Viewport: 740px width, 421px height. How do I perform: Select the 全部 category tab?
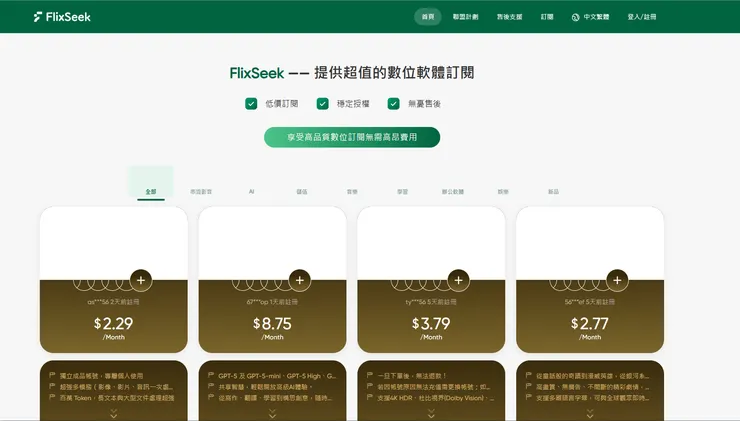[x=151, y=192]
